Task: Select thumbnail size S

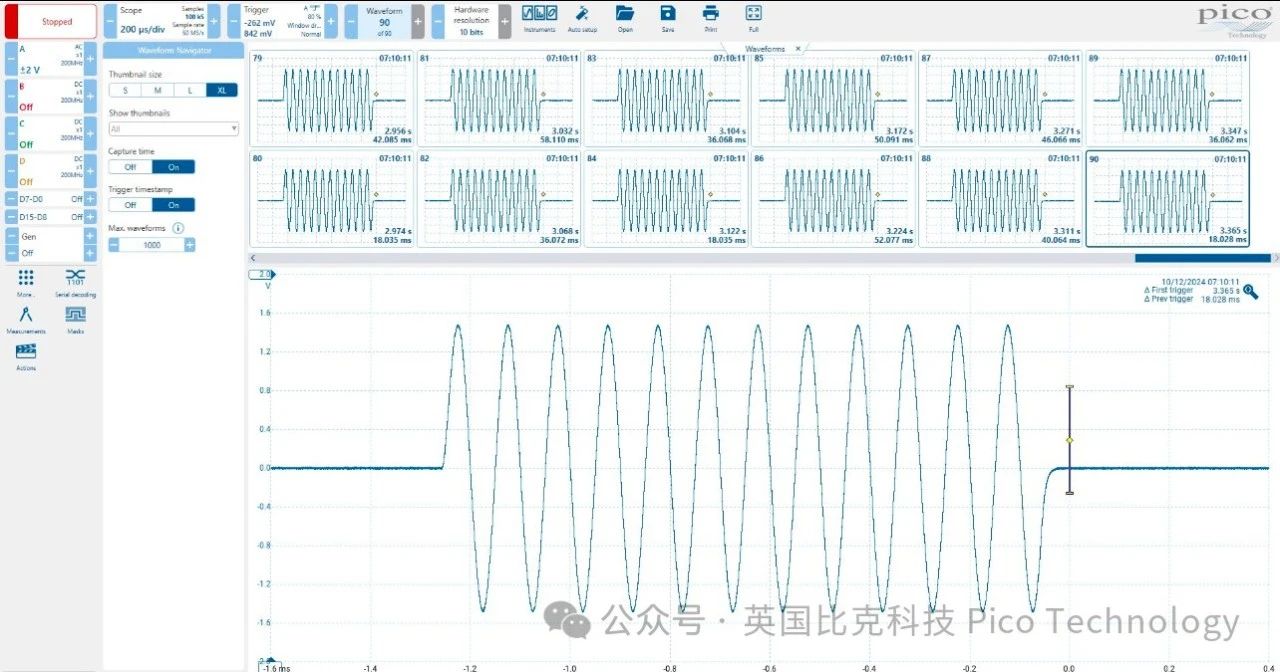Action: (125, 90)
